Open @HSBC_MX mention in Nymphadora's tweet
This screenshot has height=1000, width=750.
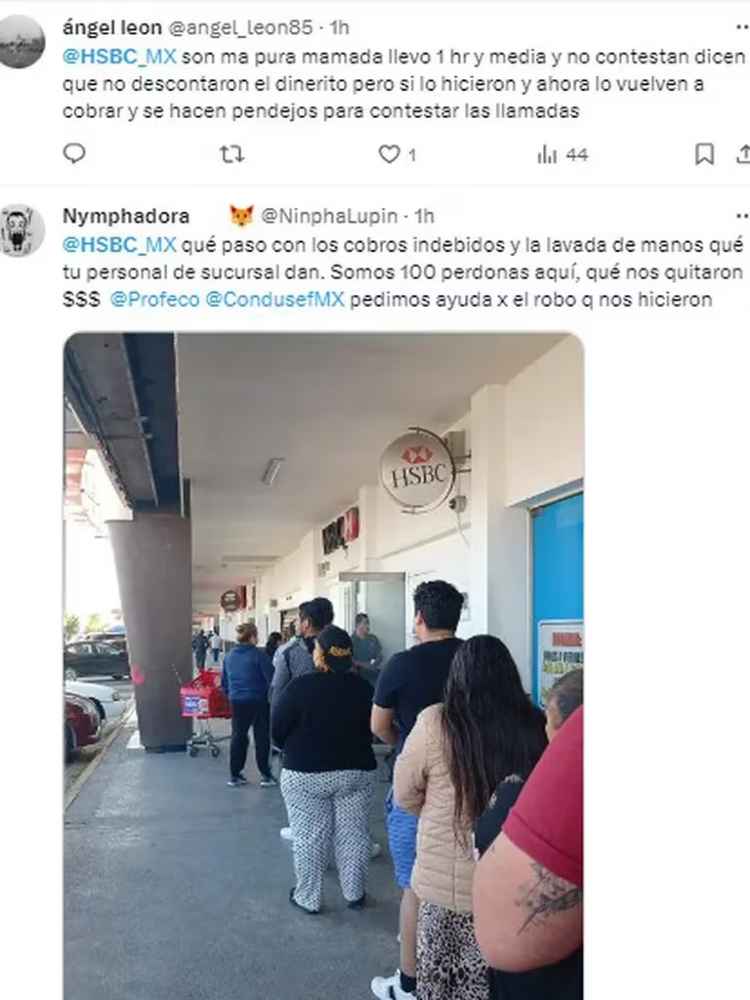[x=119, y=245]
